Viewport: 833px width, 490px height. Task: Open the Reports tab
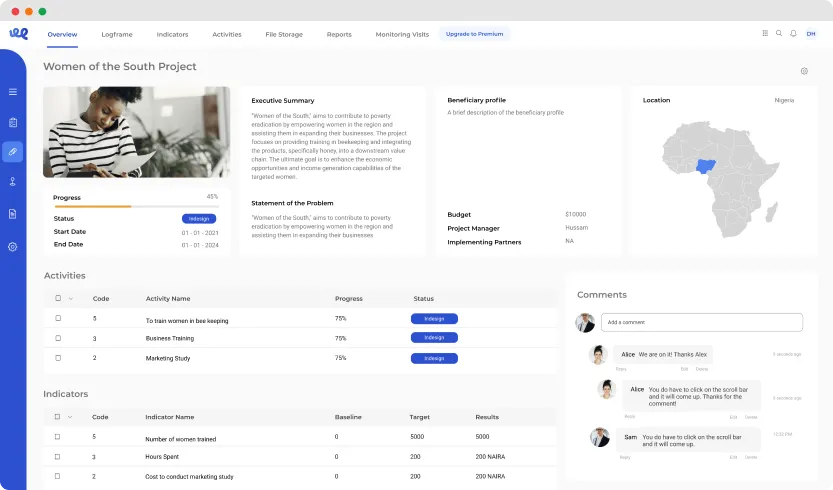(339, 34)
